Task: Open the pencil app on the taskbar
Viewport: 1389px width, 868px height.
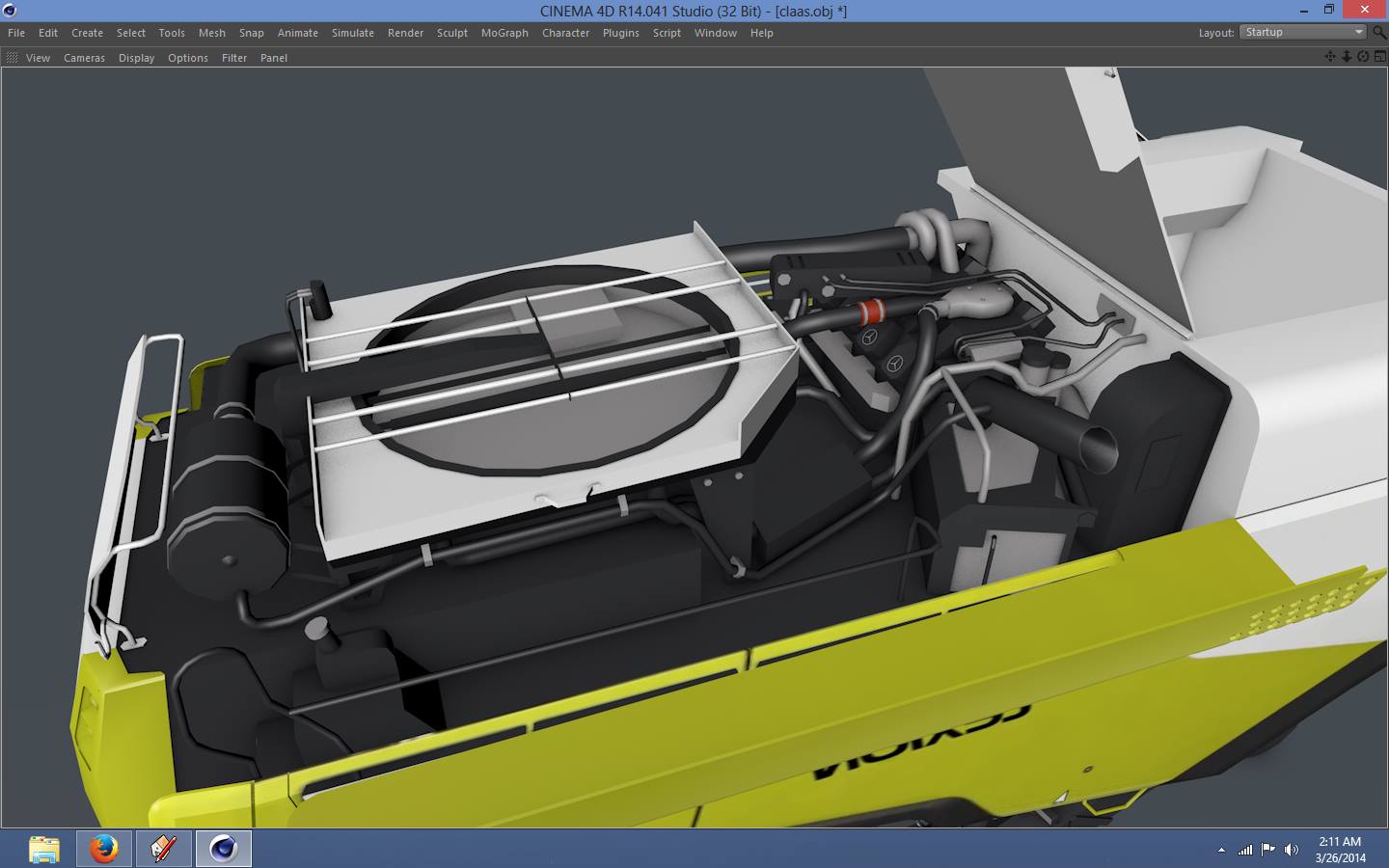Action: click(164, 849)
